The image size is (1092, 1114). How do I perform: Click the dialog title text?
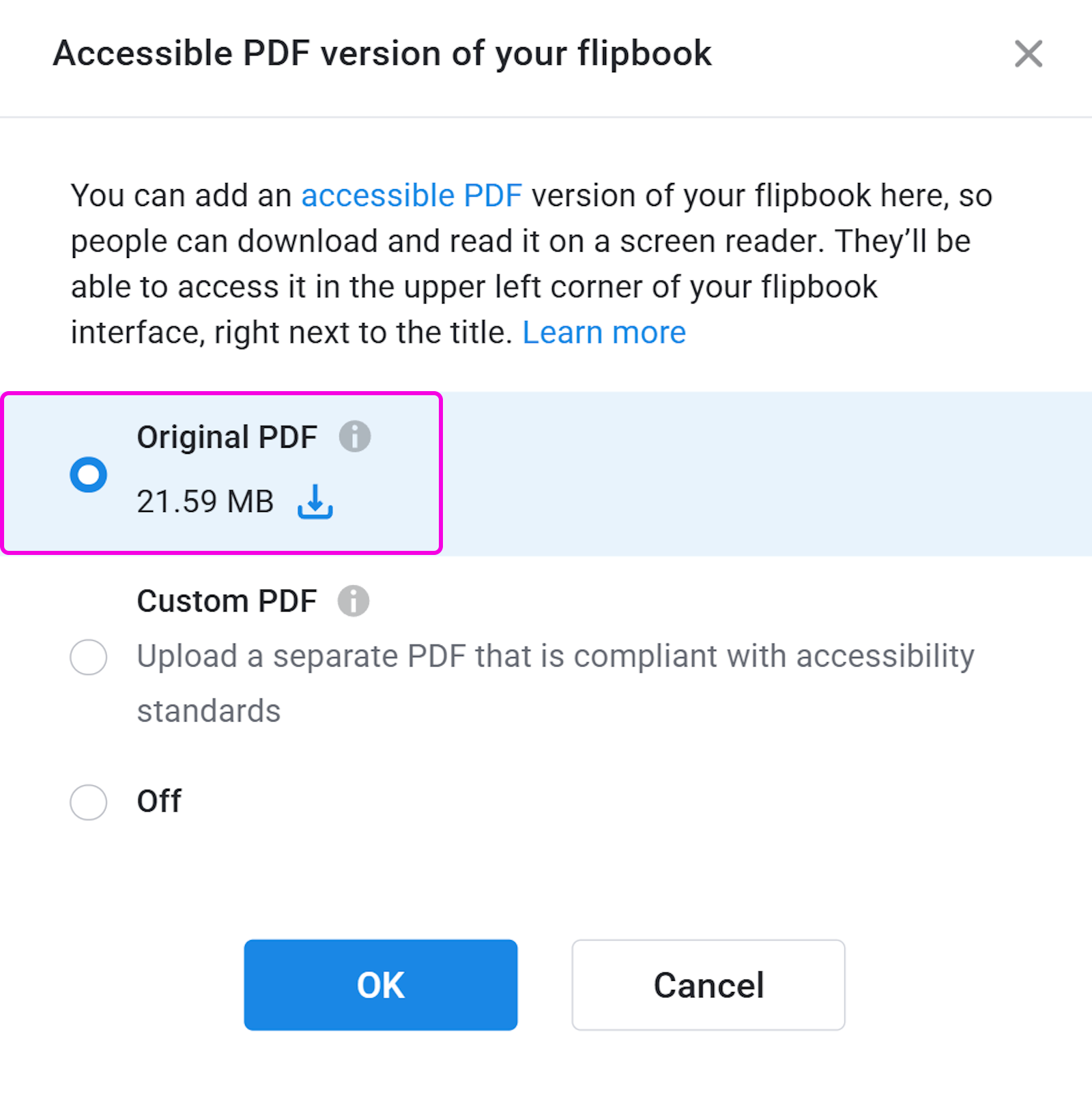(x=382, y=54)
